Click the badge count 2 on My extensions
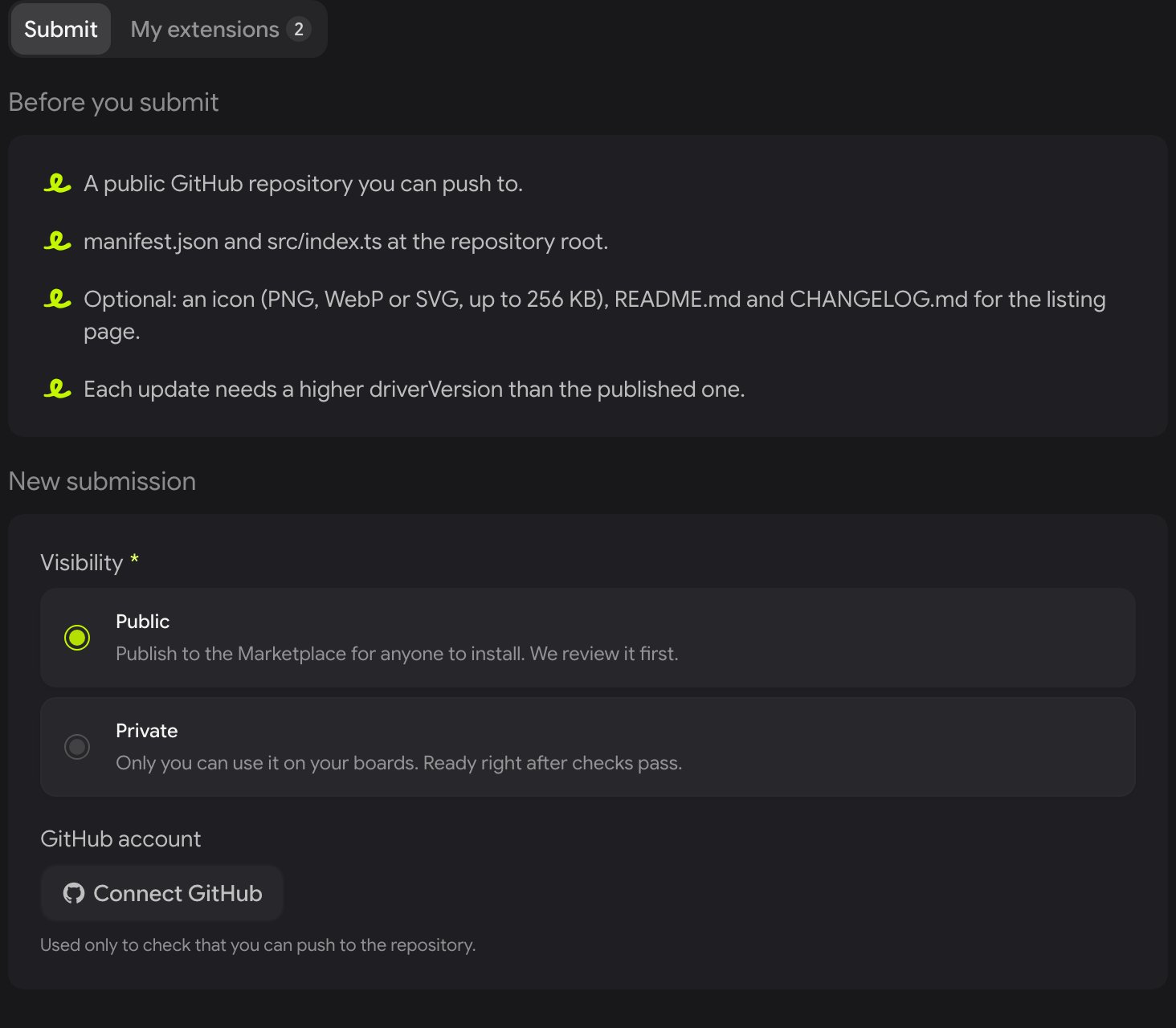Image resolution: width=1176 pixels, height=1028 pixels. point(298,29)
